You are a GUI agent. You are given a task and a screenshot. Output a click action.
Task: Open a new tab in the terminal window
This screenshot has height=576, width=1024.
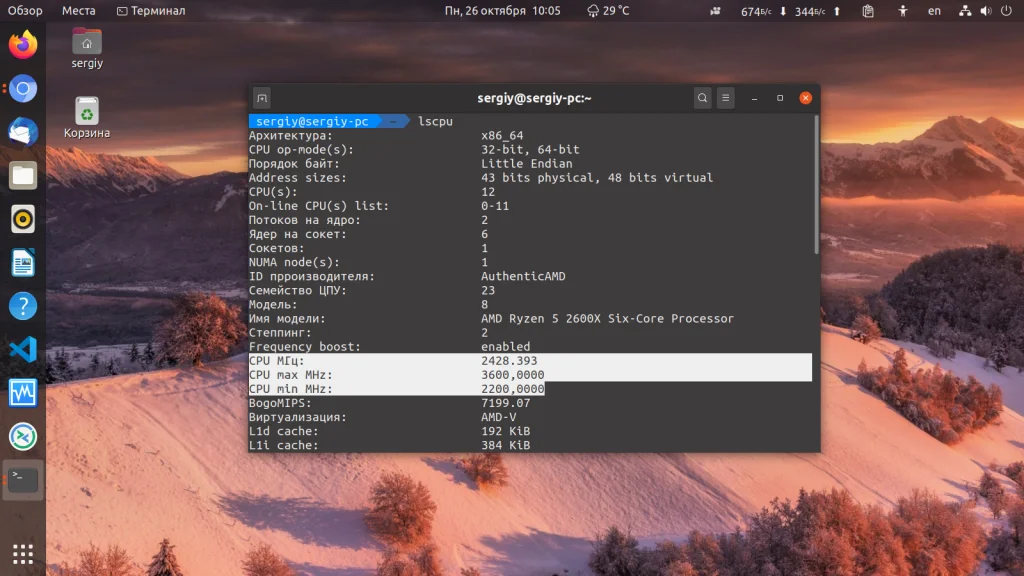click(262, 98)
